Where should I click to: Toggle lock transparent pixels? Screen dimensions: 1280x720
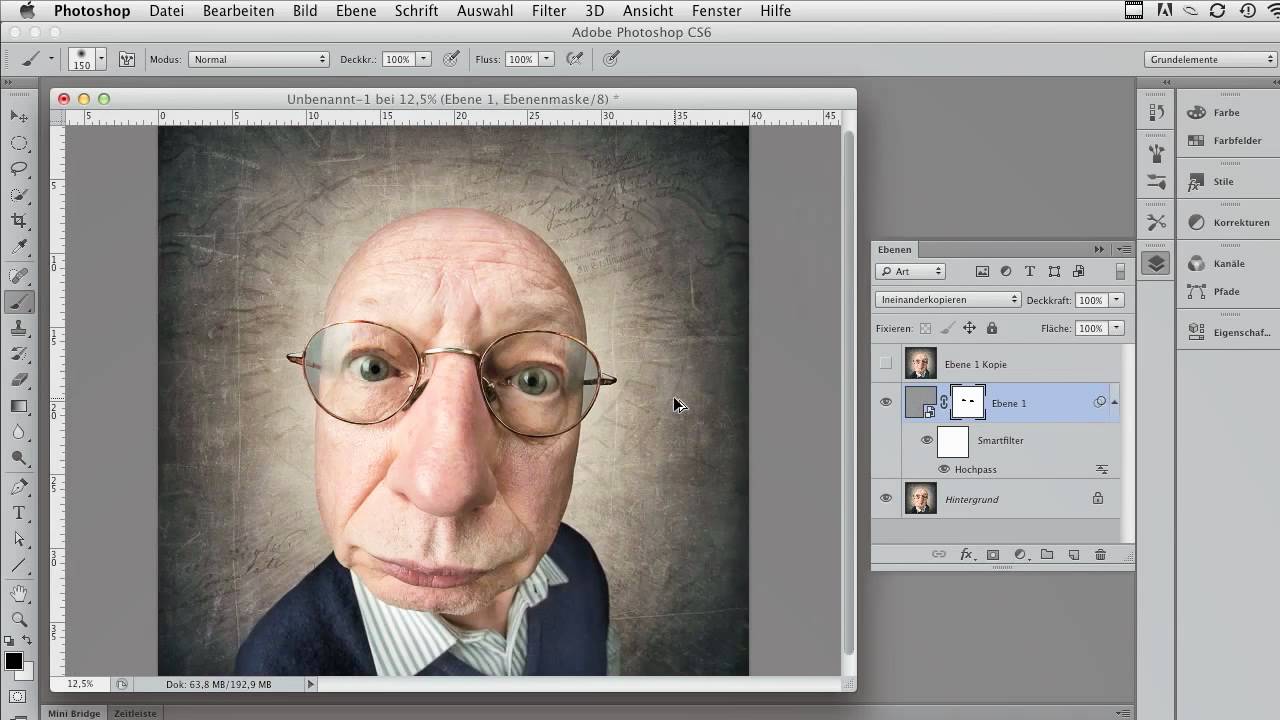925,328
